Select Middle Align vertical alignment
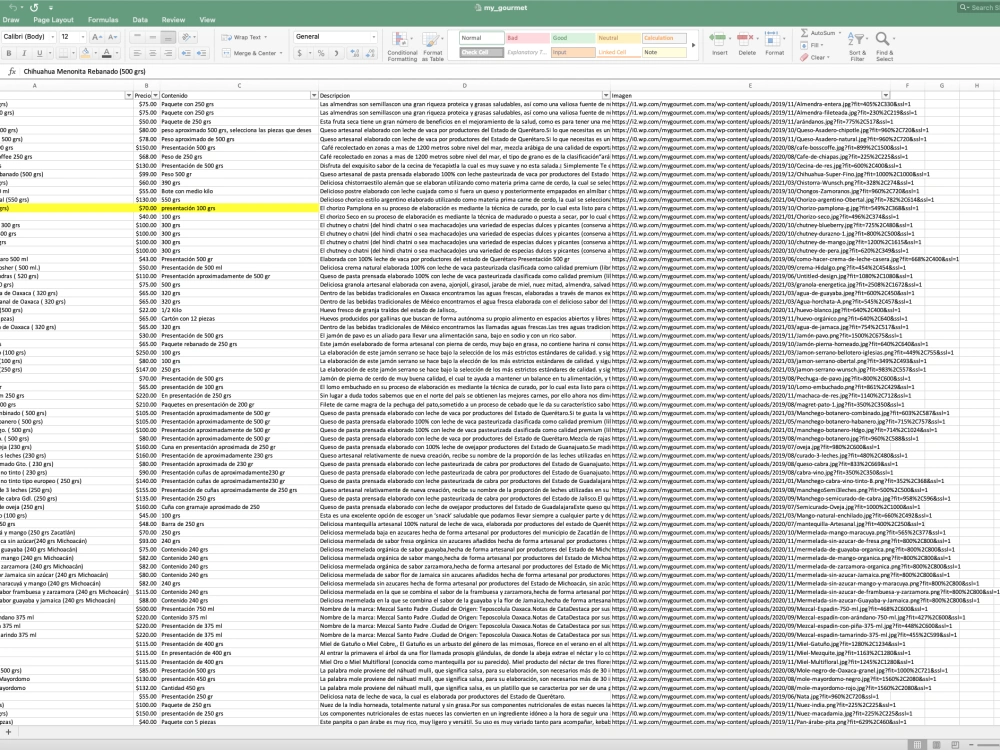 coord(152,37)
